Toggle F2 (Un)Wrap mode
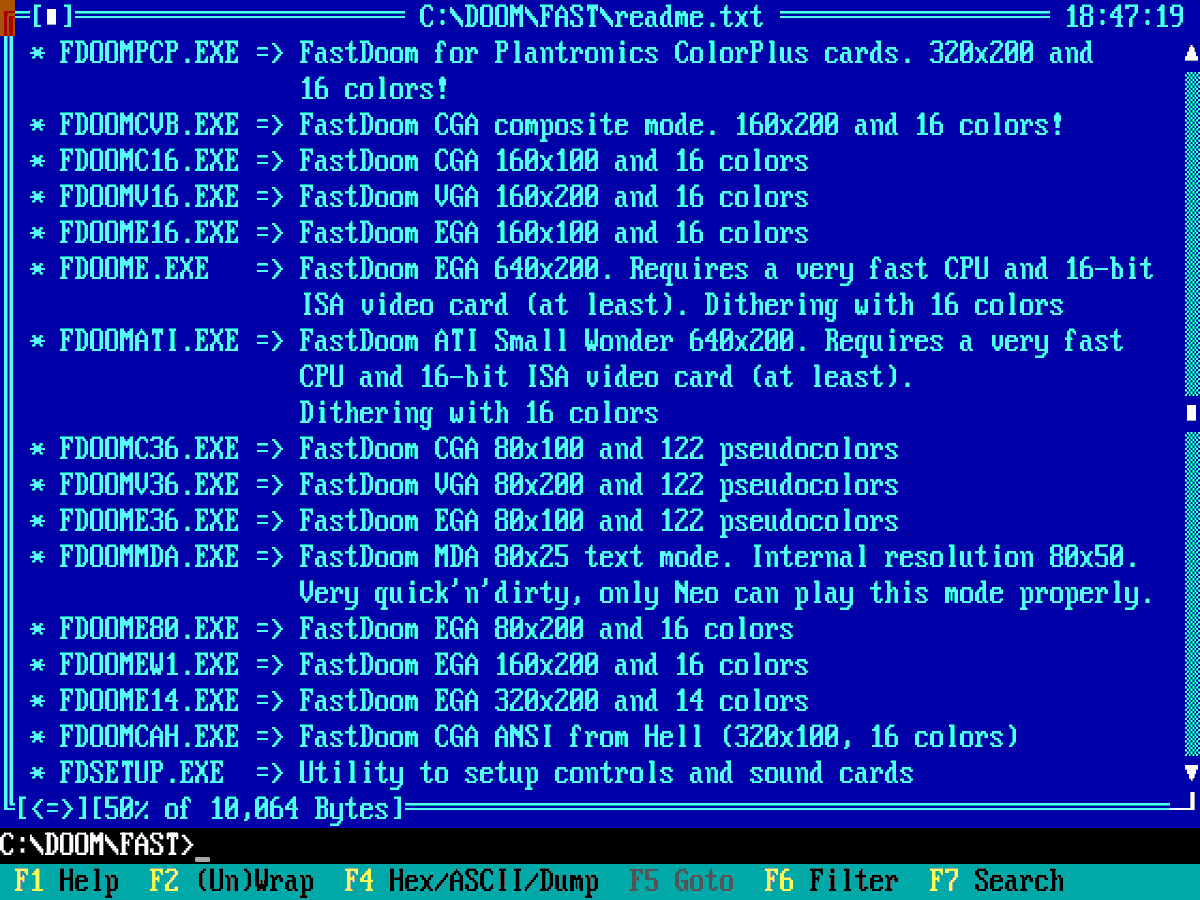 pos(232,881)
